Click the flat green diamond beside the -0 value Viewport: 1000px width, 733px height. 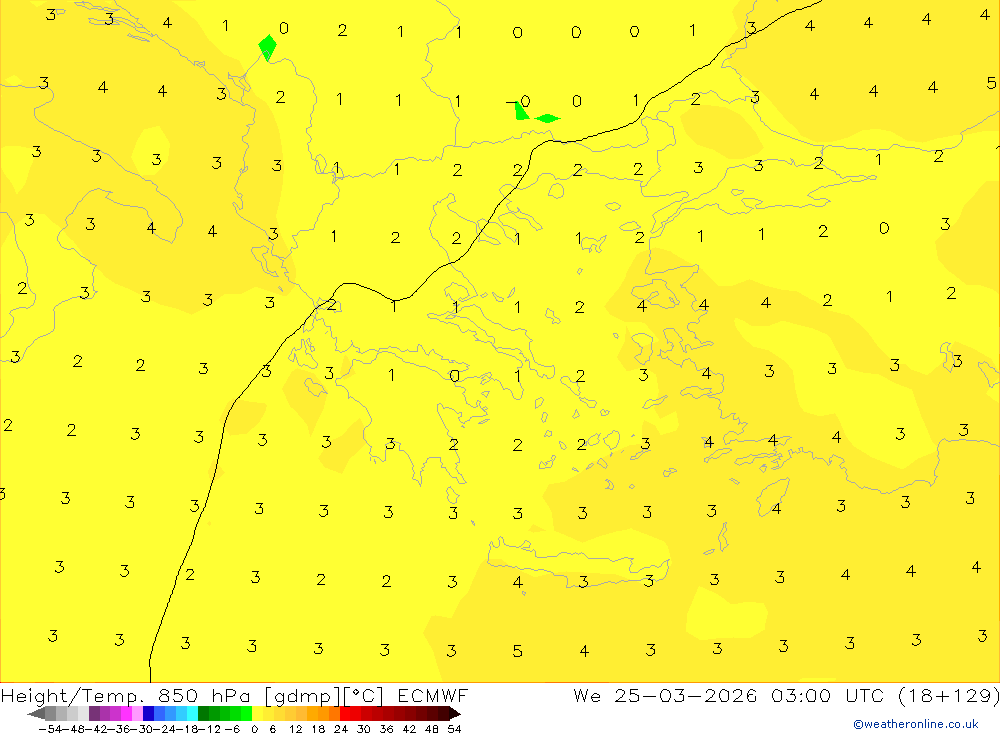[547, 118]
